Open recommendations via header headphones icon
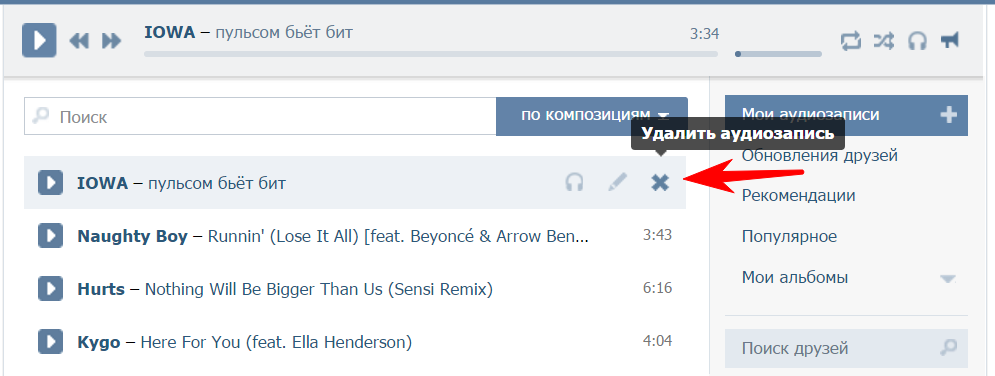Viewport: 995px width, 376px height. [917, 41]
